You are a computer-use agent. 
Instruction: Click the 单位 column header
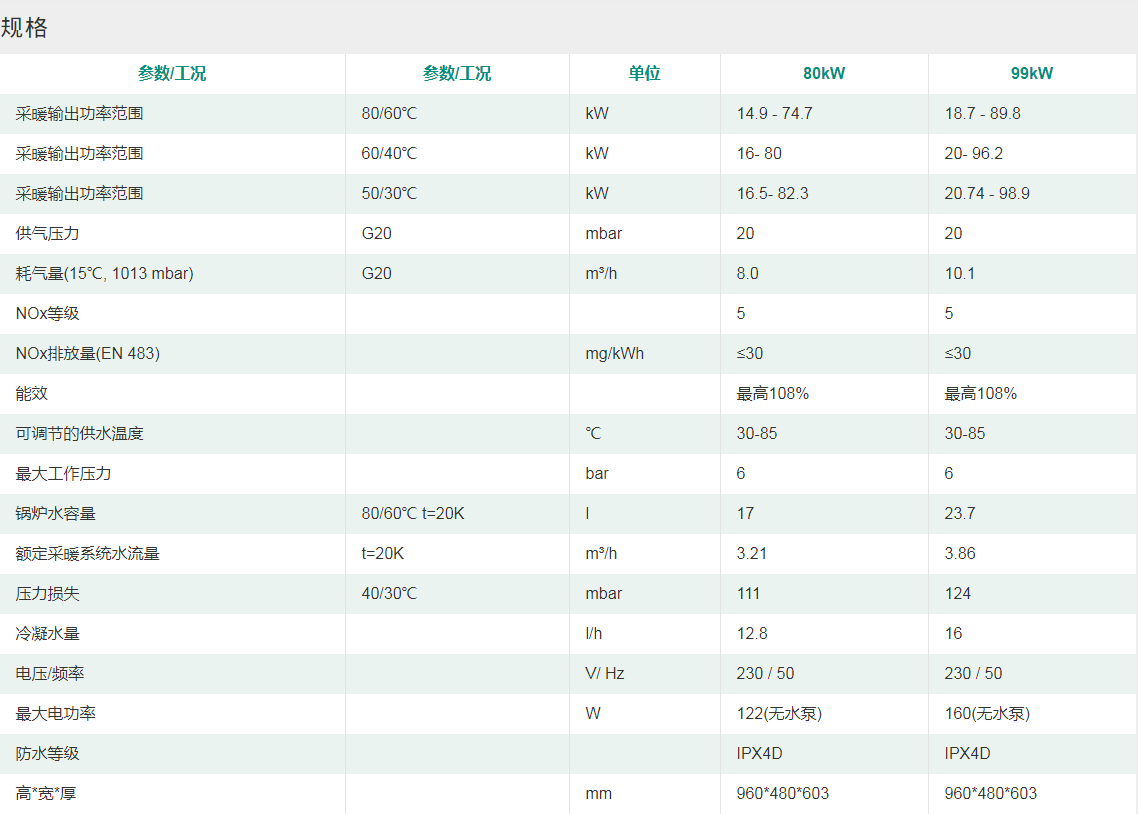pos(644,73)
